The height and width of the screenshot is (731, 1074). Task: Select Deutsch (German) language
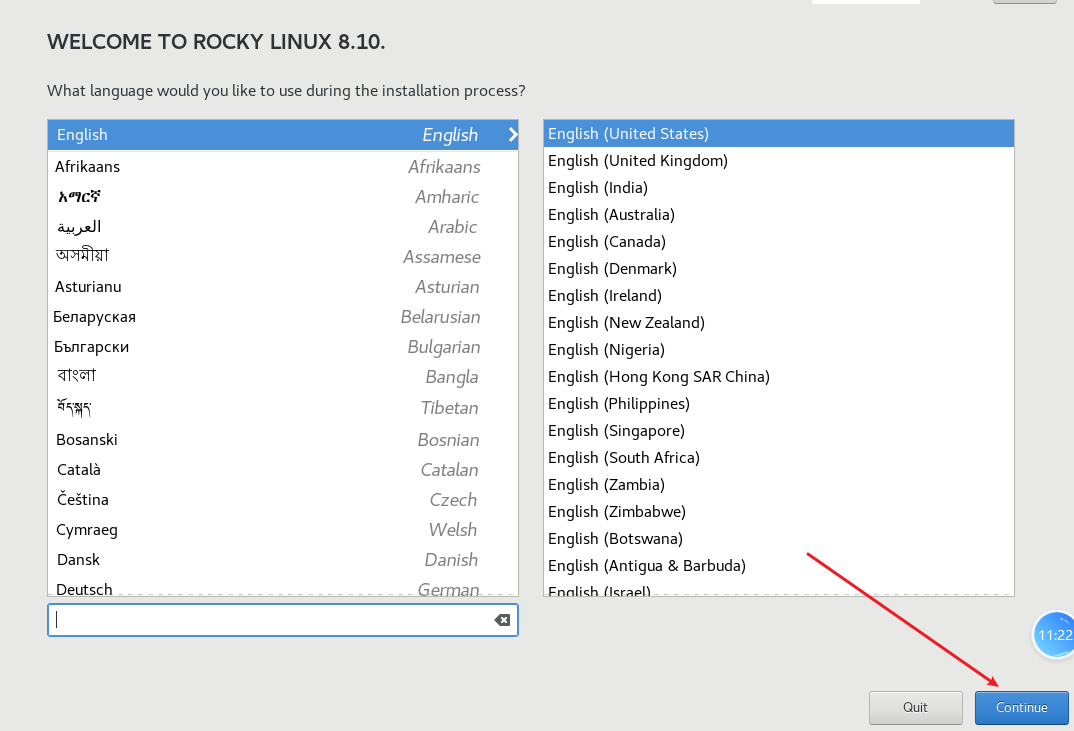point(283,588)
